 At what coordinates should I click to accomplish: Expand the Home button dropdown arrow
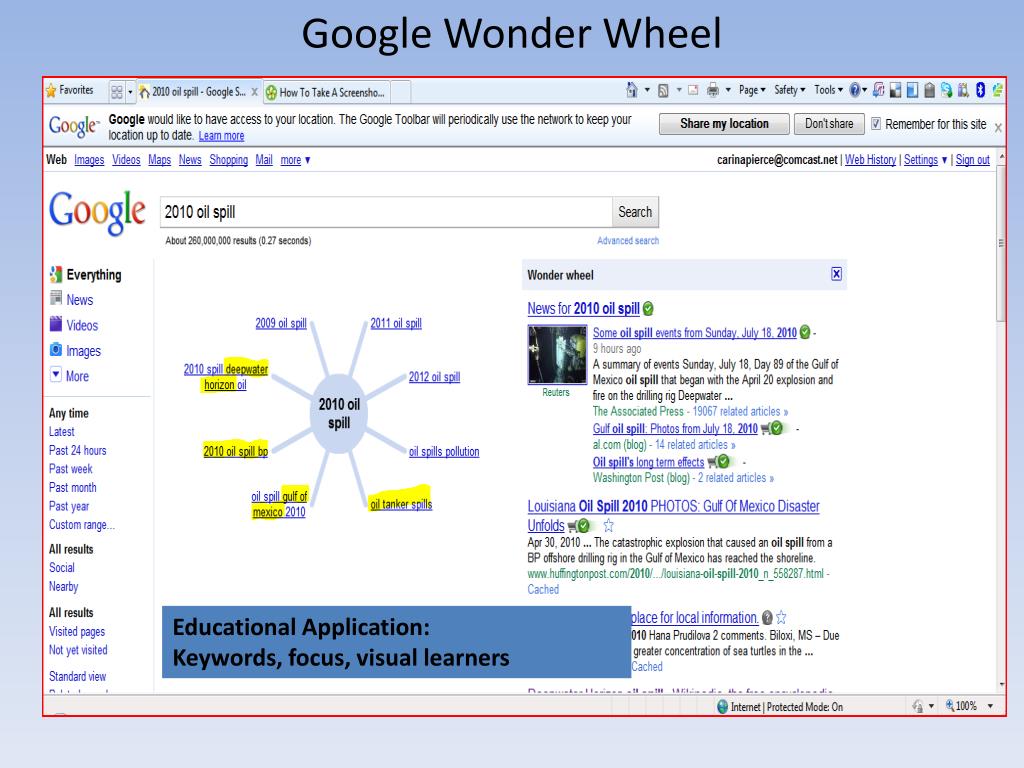click(x=647, y=90)
